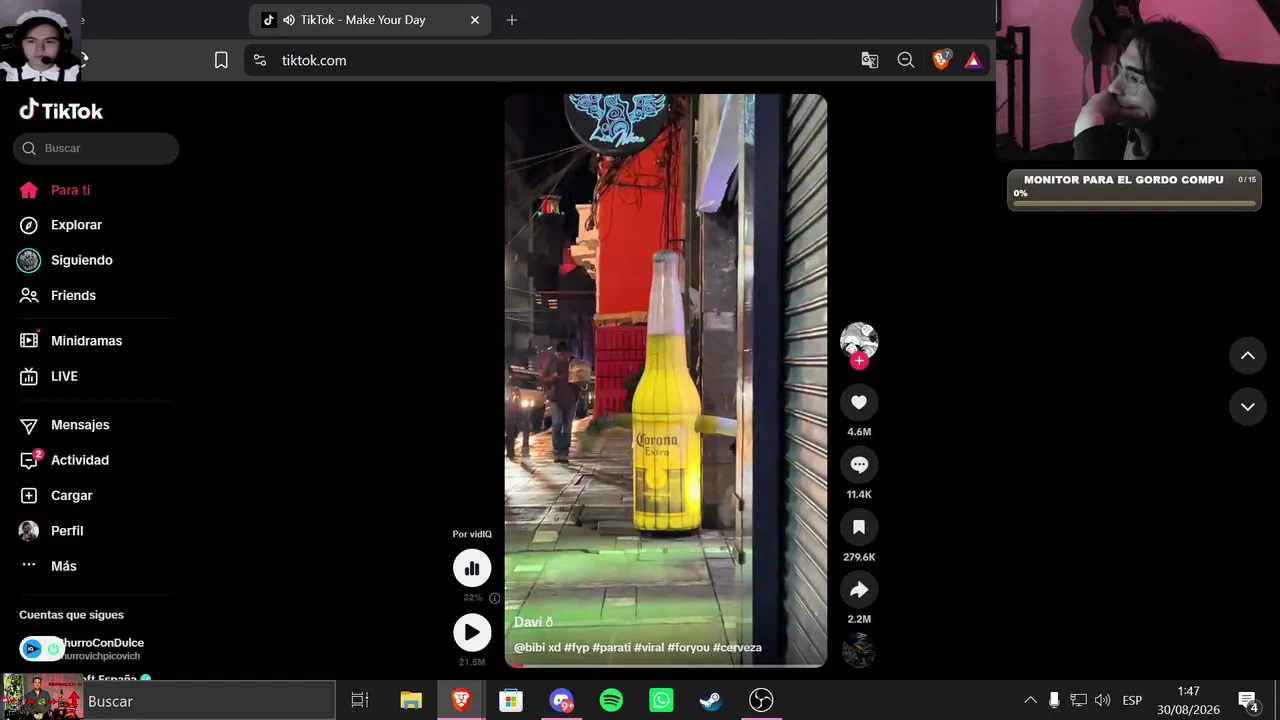
Task: Switch to Brave in the taskbar
Action: (x=461, y=701)
